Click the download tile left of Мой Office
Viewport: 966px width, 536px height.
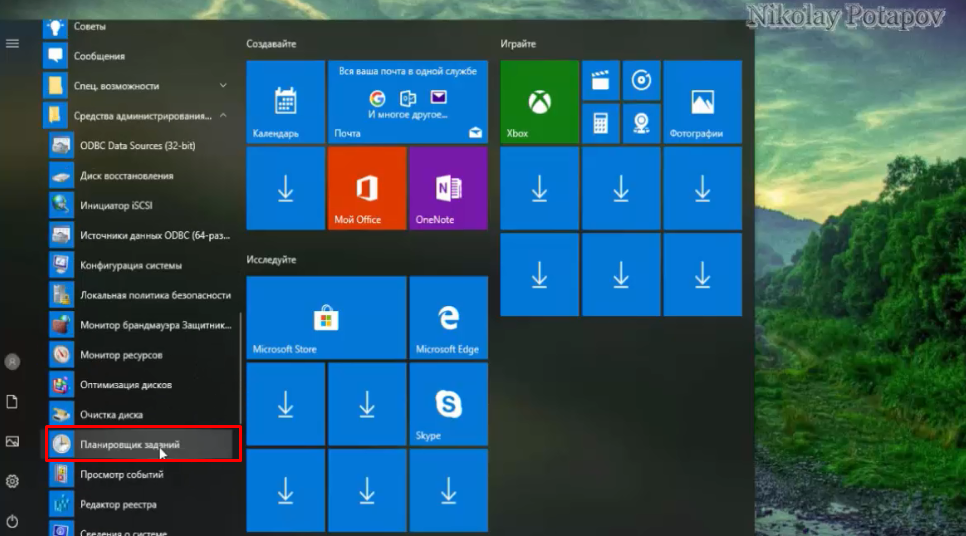285,189
